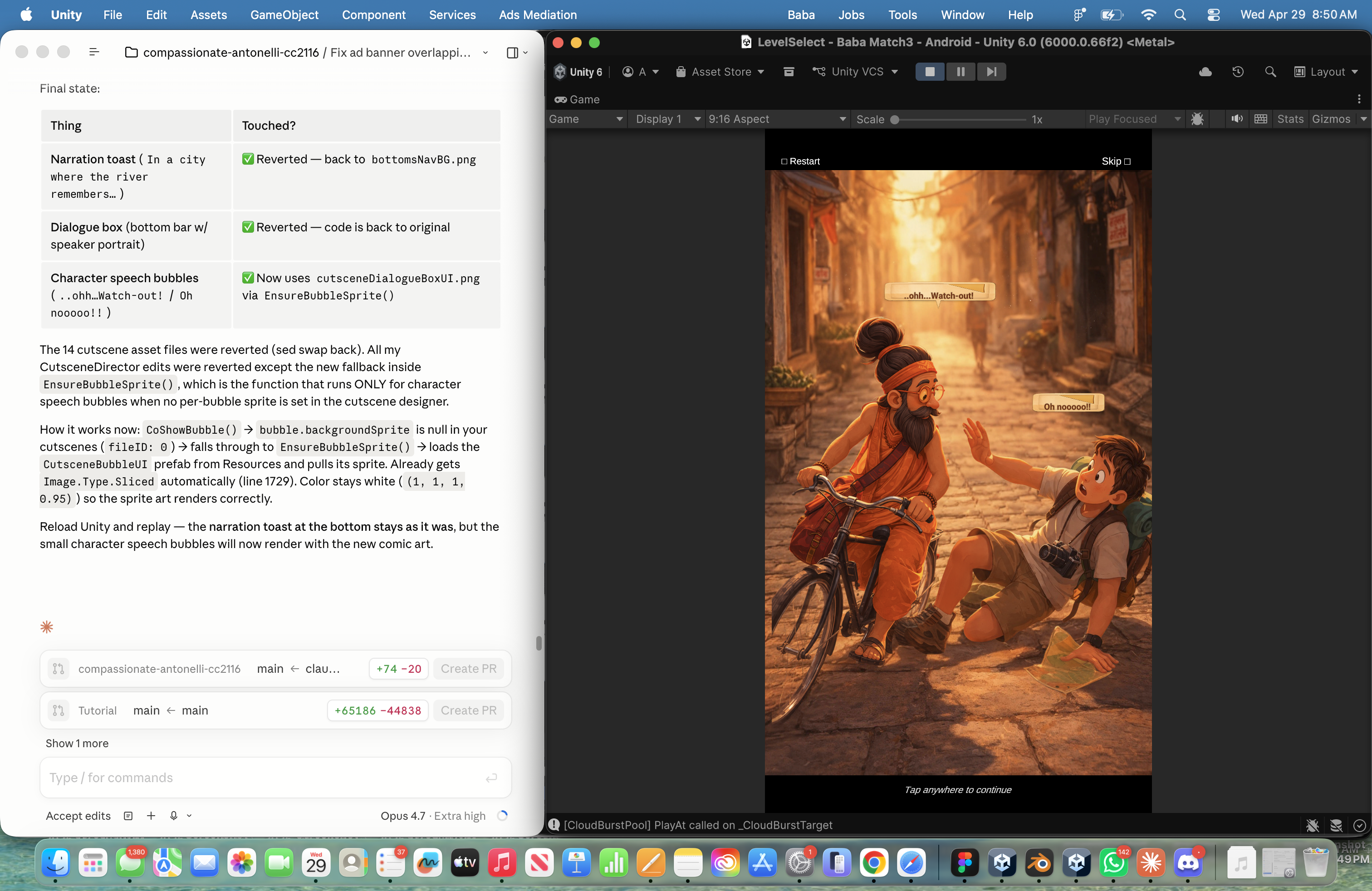Click the +65186 -44838 diff badge
This screenshot has height=891, width=1372.
pyautogui.click(x=377, y=710)
